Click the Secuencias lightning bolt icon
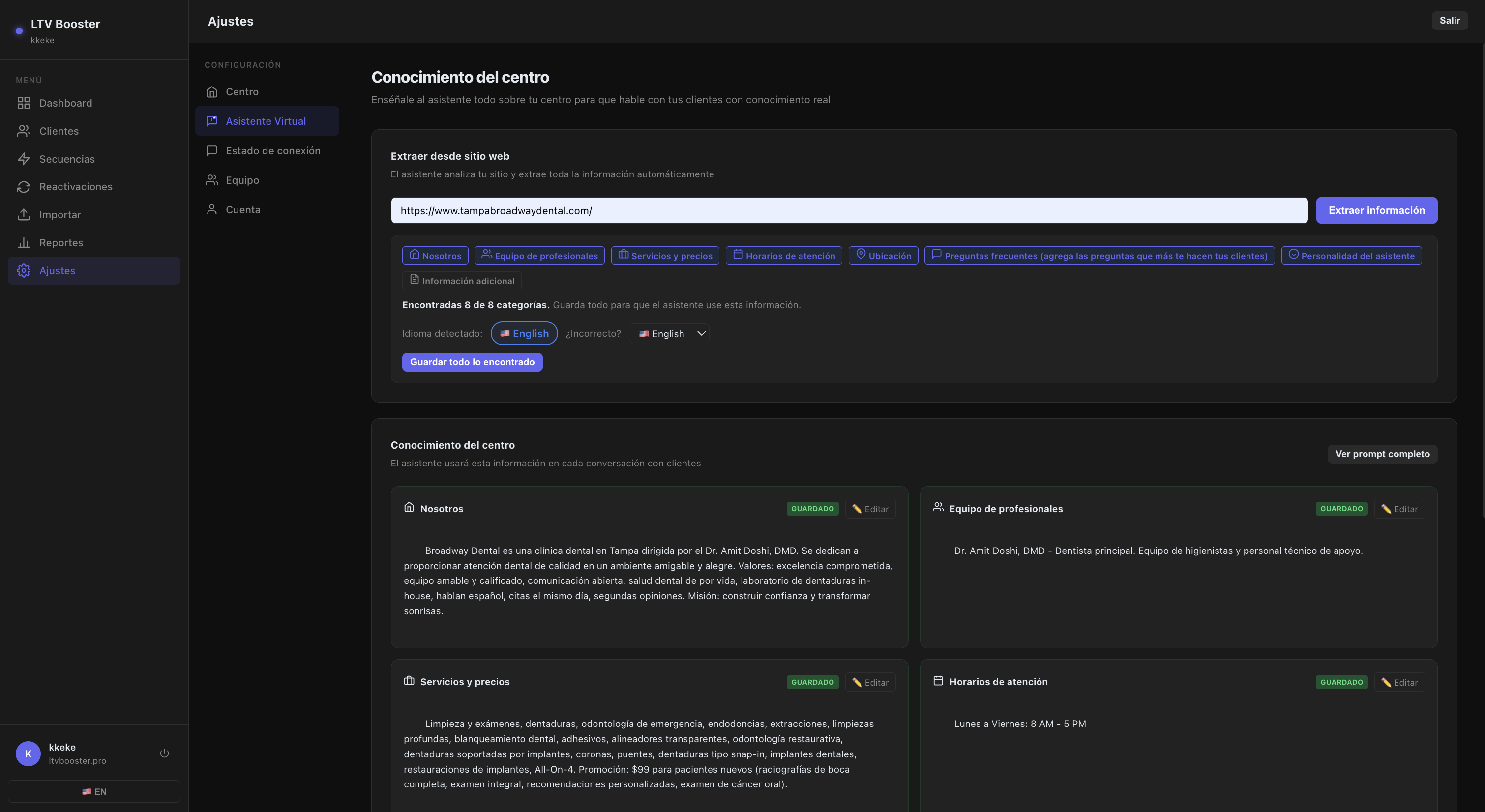1485x812 pixels. [x=24, y=159]
